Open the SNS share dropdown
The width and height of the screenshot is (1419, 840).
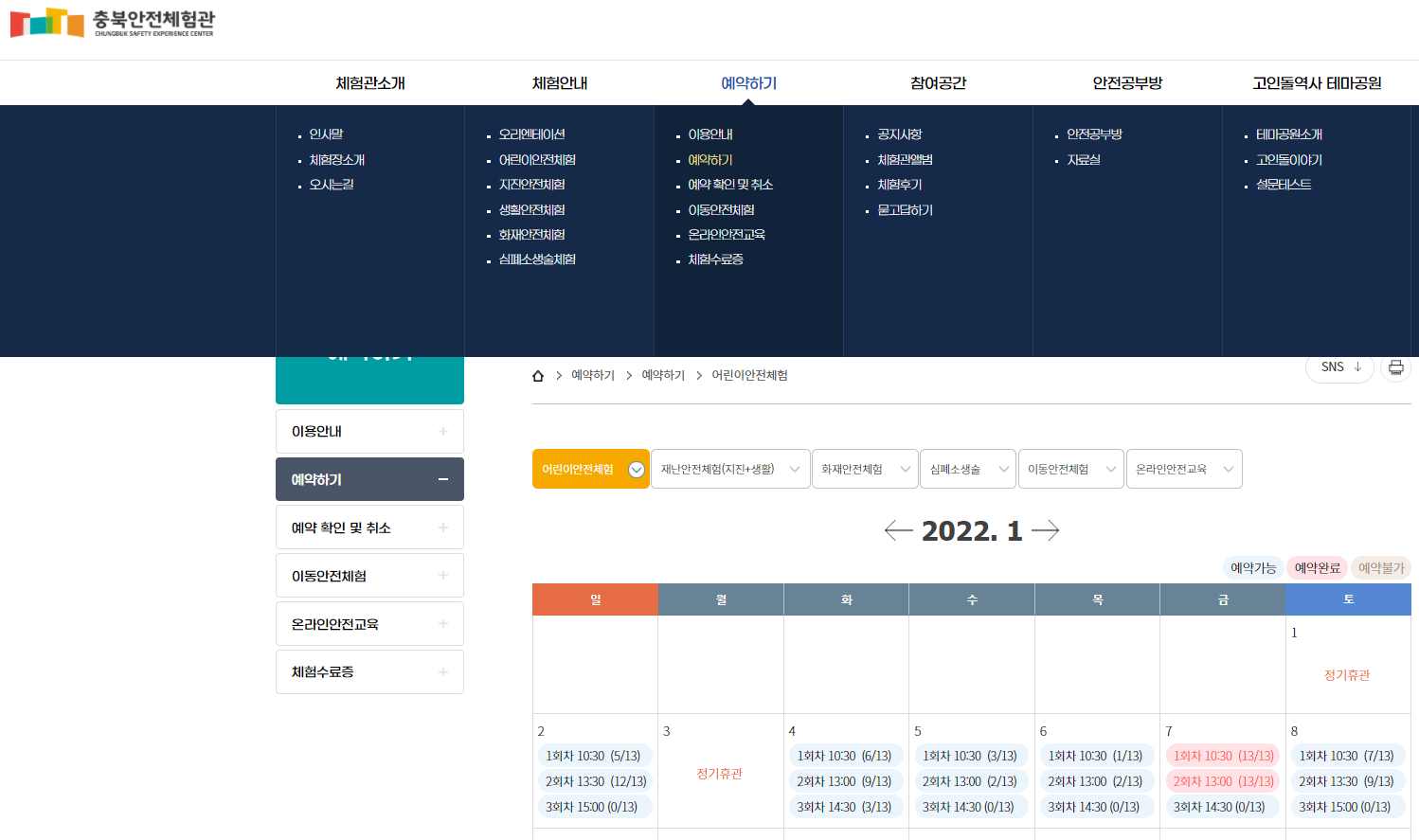tap(1339, 367)
